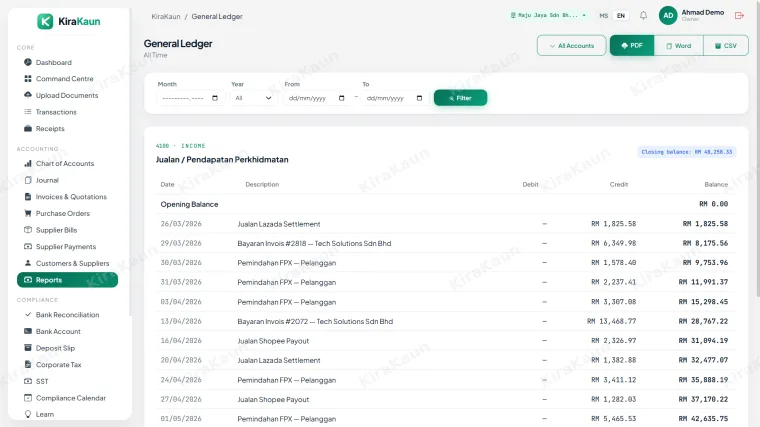Image resolution: width=760 pixels, height=427 pixels.
Task: Open the Reports menu item
Action: coord(67,280)
